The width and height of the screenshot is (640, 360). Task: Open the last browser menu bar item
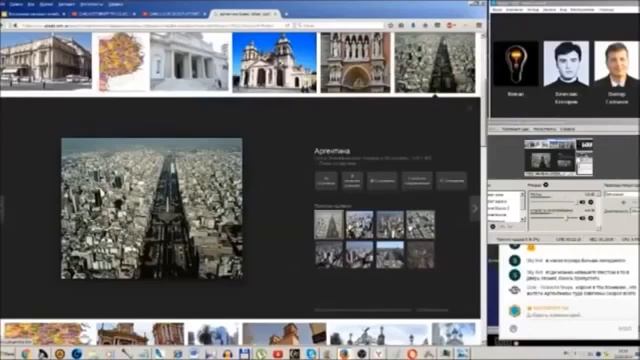pyautogui.click(x=116, y=4)
